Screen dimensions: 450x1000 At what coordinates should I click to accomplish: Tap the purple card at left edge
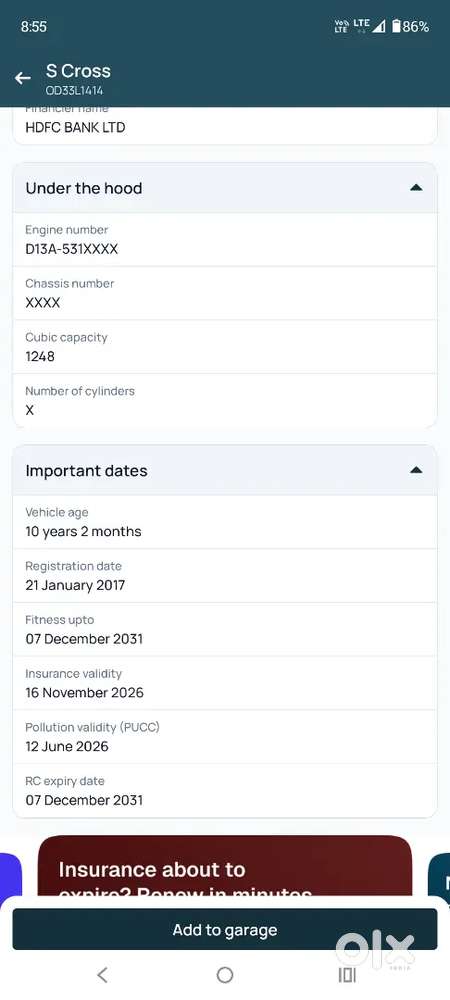[11, 875]
